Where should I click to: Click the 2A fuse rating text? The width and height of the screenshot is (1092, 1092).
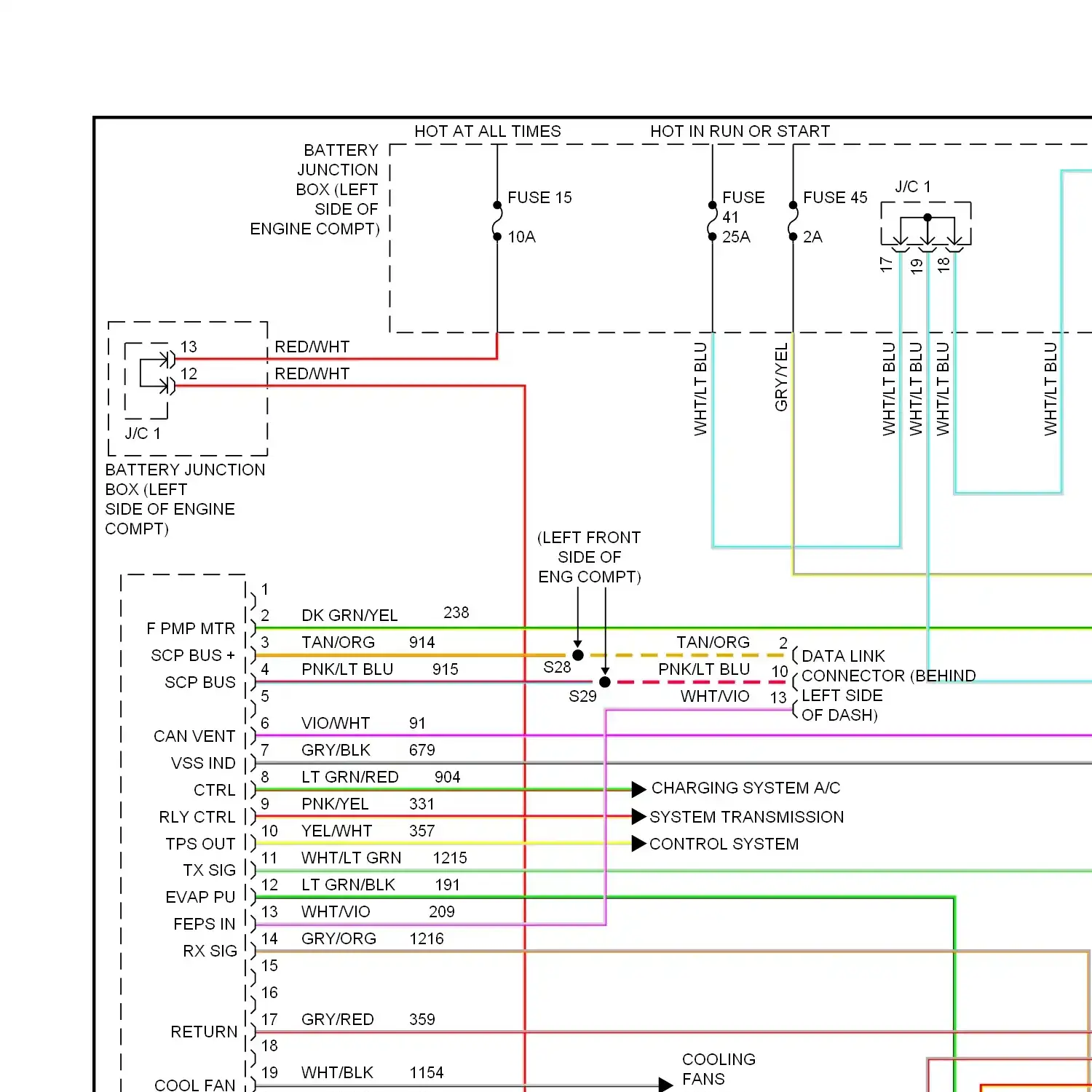point(812,237)
